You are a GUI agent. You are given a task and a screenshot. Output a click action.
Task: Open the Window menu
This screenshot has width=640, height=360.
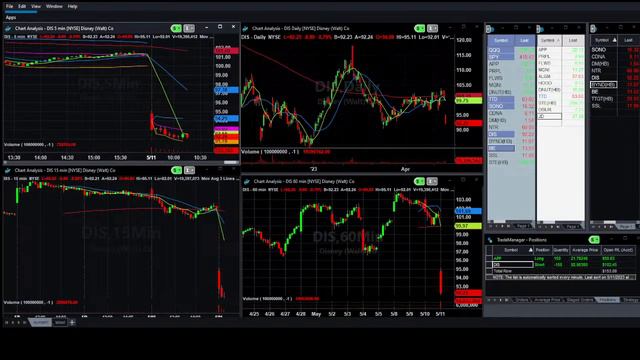54,7
